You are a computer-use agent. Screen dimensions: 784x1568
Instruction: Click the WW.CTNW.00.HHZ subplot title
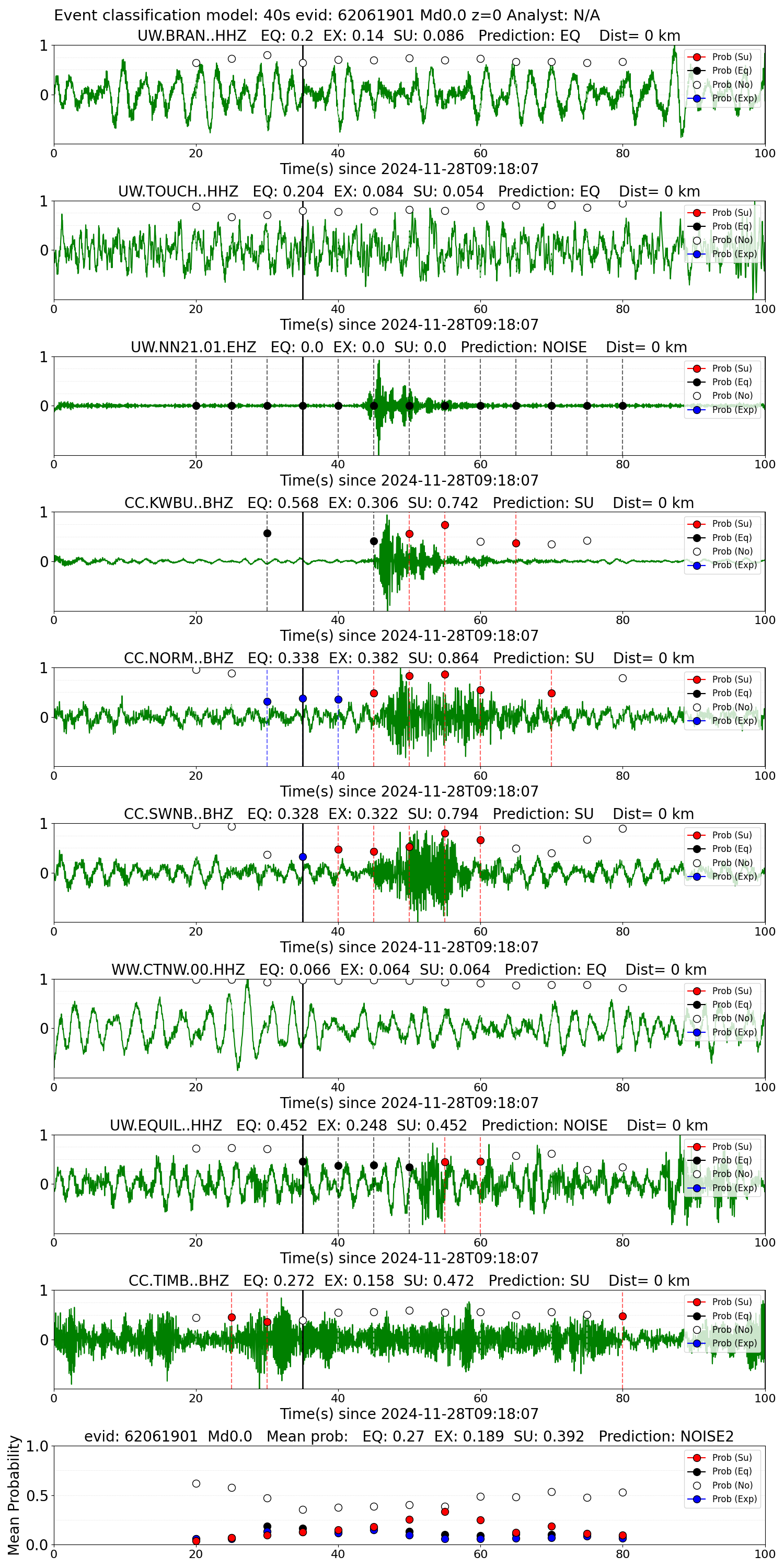pyautogui.click(x=409, y=970)
